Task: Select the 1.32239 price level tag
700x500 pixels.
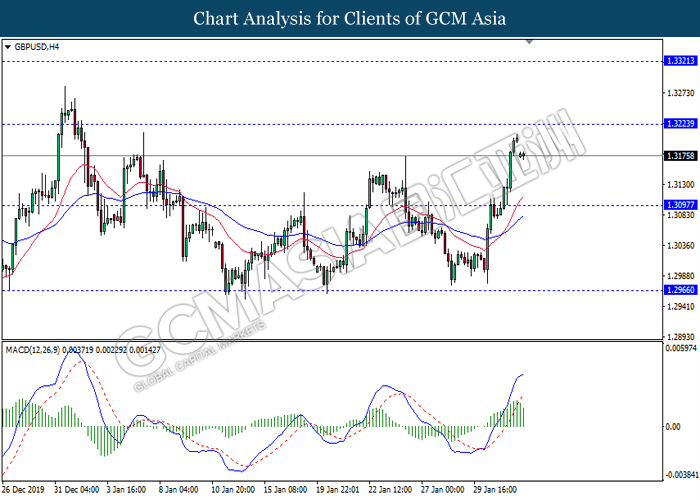Action: pyautogui.click(x=680, y=124)
